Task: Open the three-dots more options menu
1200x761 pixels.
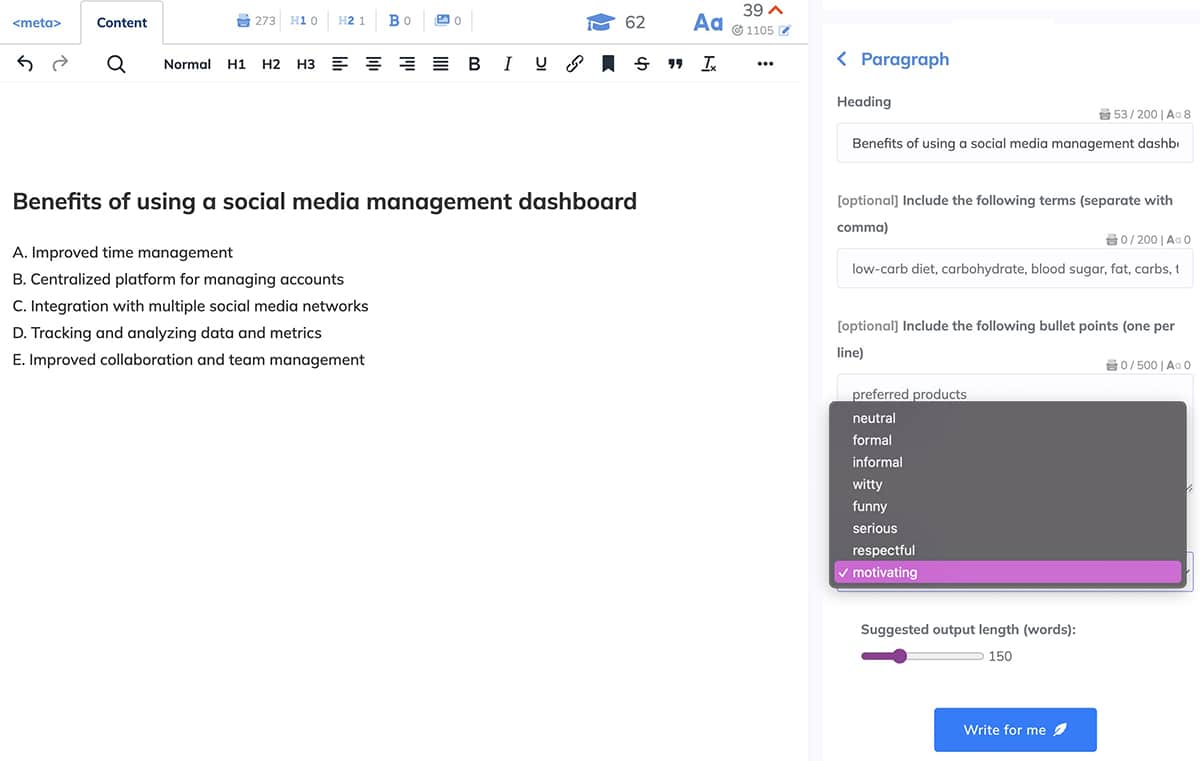Action: 765,64
